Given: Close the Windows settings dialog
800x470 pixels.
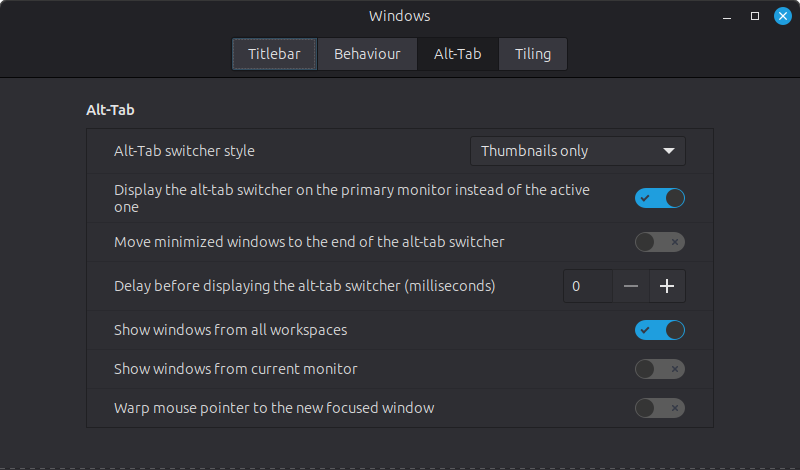Looking at the screenshot, I should click(x=783, y=16).
